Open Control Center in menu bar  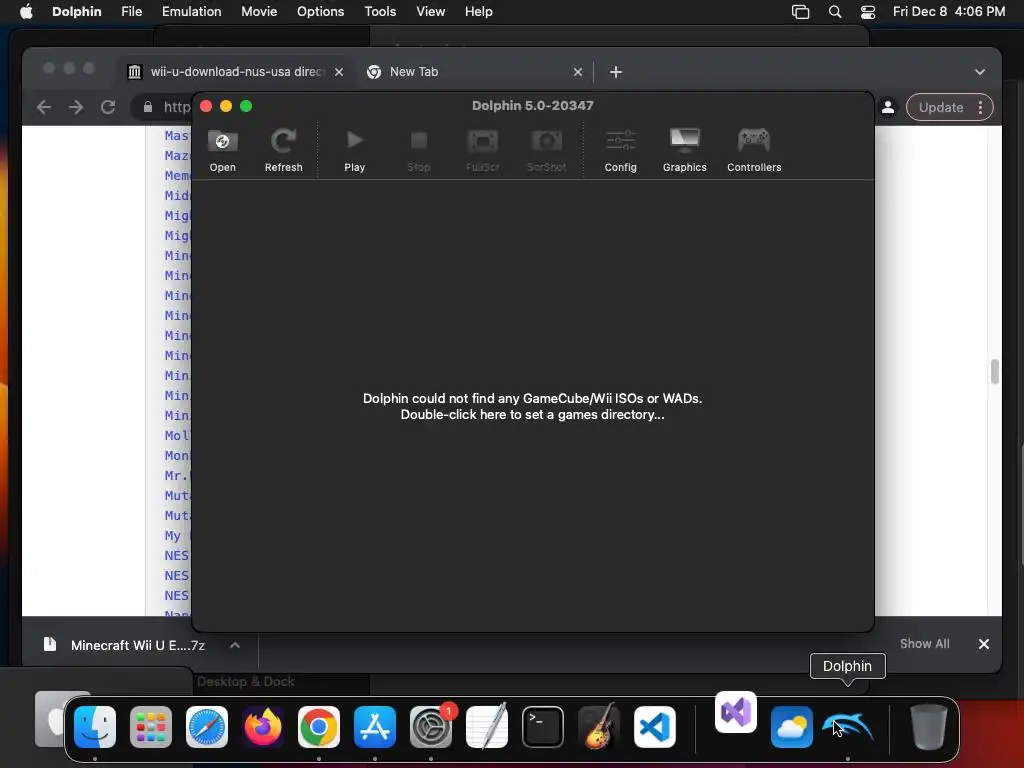click(x=868, y=12)
